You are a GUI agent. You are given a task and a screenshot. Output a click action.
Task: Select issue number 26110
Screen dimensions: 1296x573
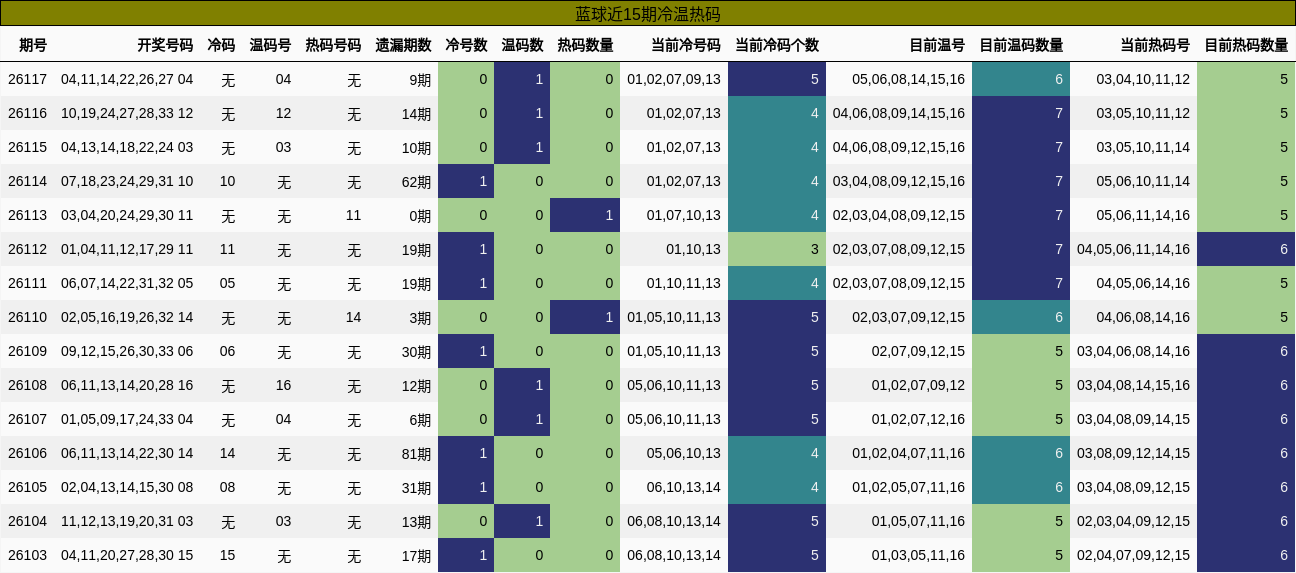click(27, 317)
